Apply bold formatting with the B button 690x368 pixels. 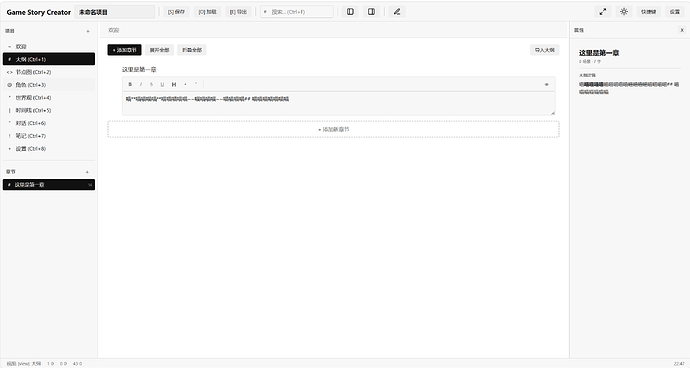(130, 84)
